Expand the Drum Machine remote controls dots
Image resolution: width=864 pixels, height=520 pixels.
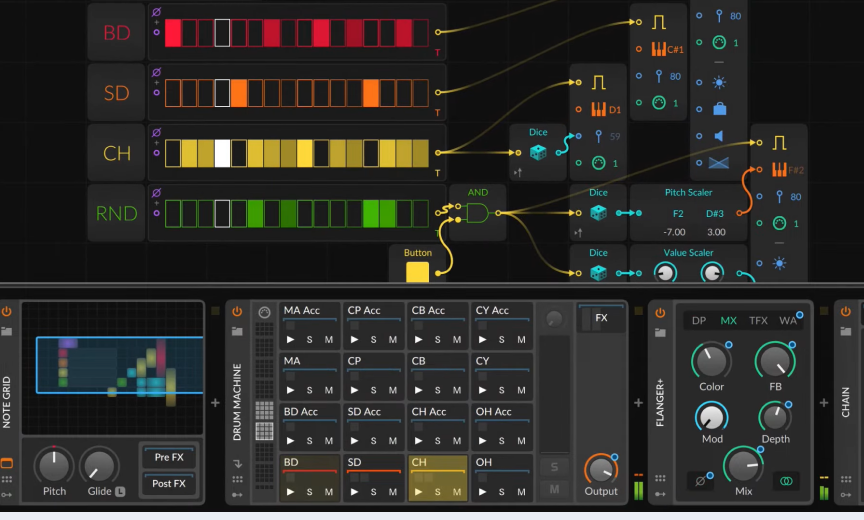237,478
